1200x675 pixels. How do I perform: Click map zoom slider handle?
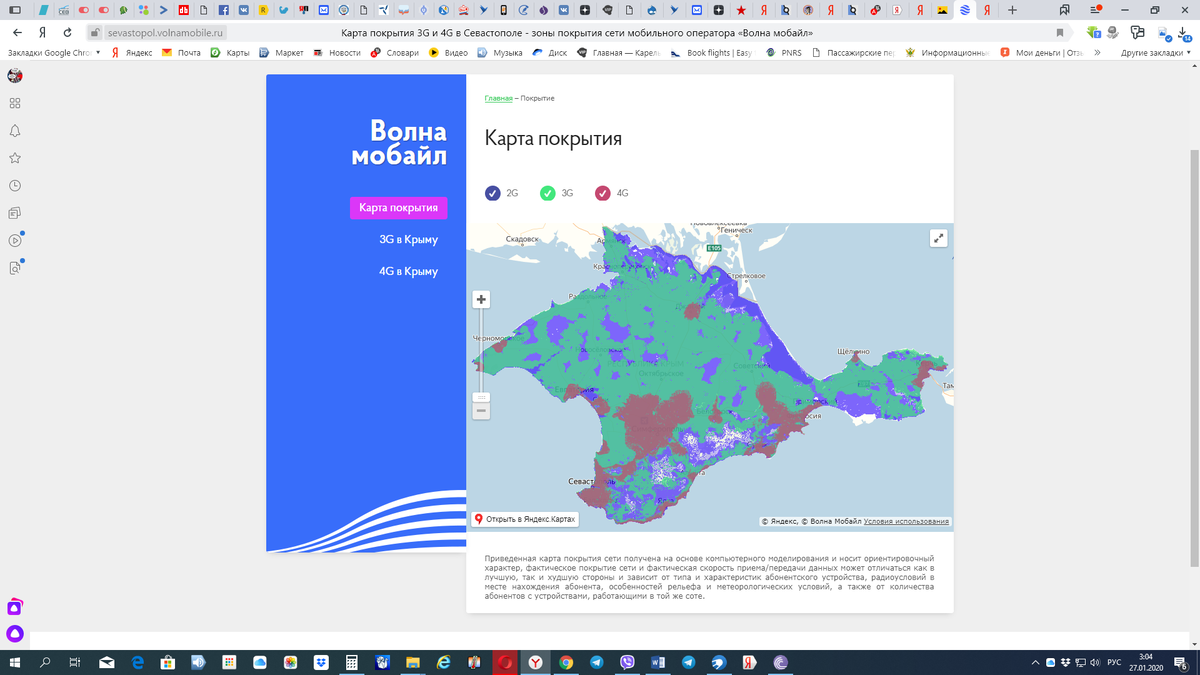click(x=481, y=397)
